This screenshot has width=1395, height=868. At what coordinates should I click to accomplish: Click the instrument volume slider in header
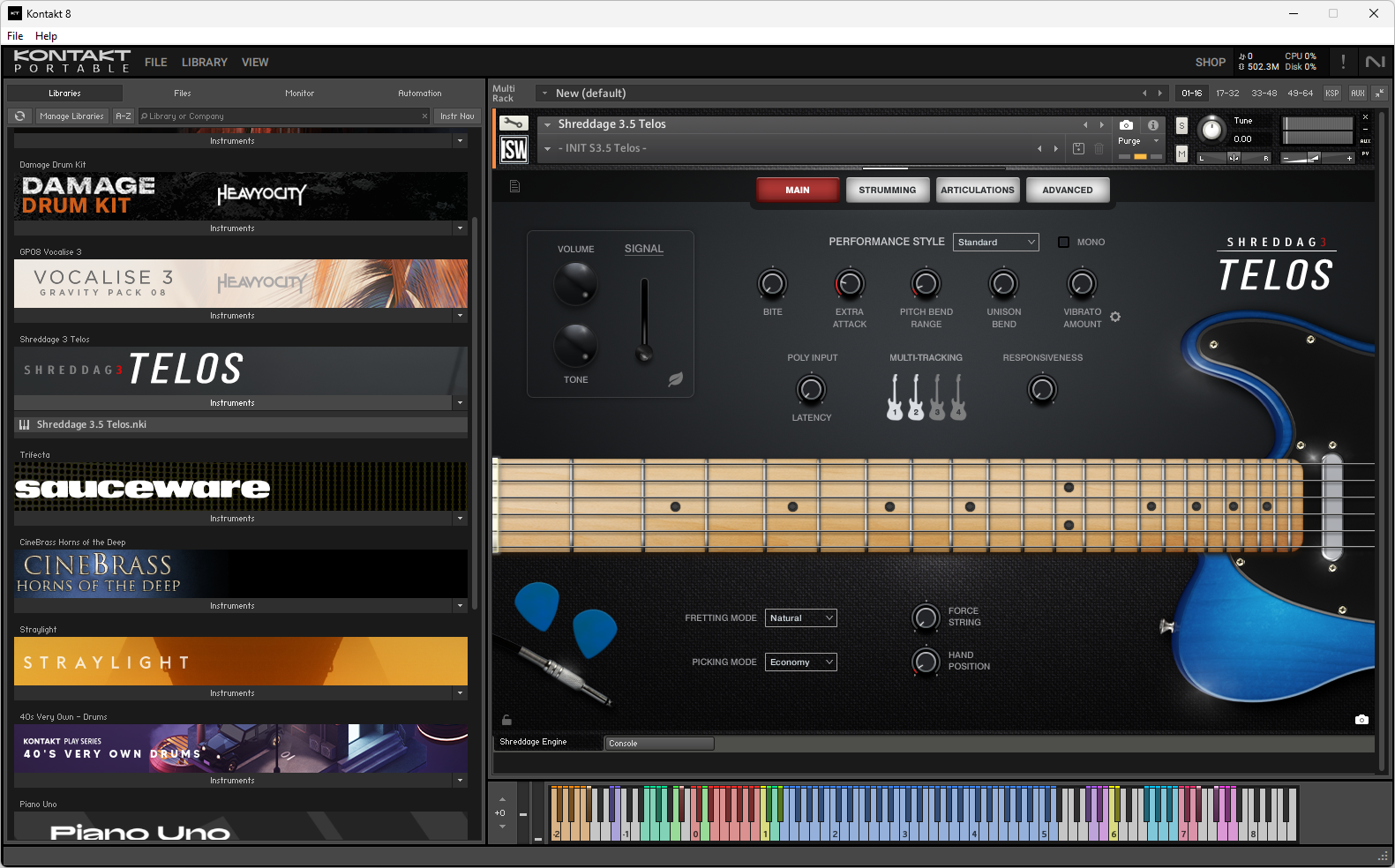coord(1318,158)
